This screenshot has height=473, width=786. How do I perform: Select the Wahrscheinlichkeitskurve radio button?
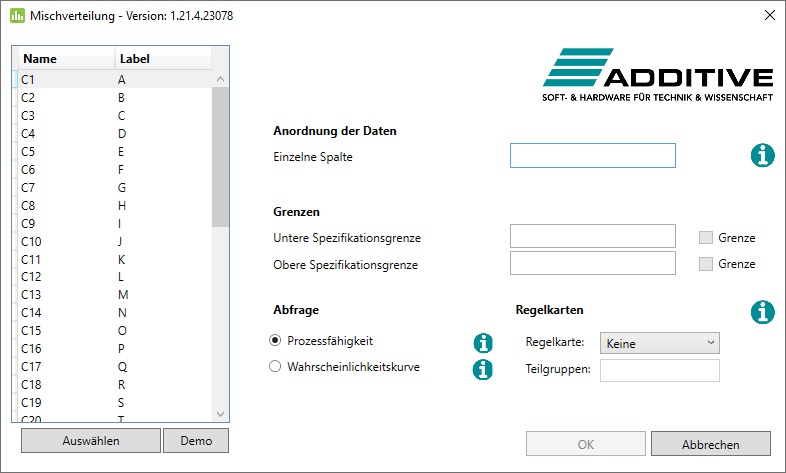[x=275, y=366]
